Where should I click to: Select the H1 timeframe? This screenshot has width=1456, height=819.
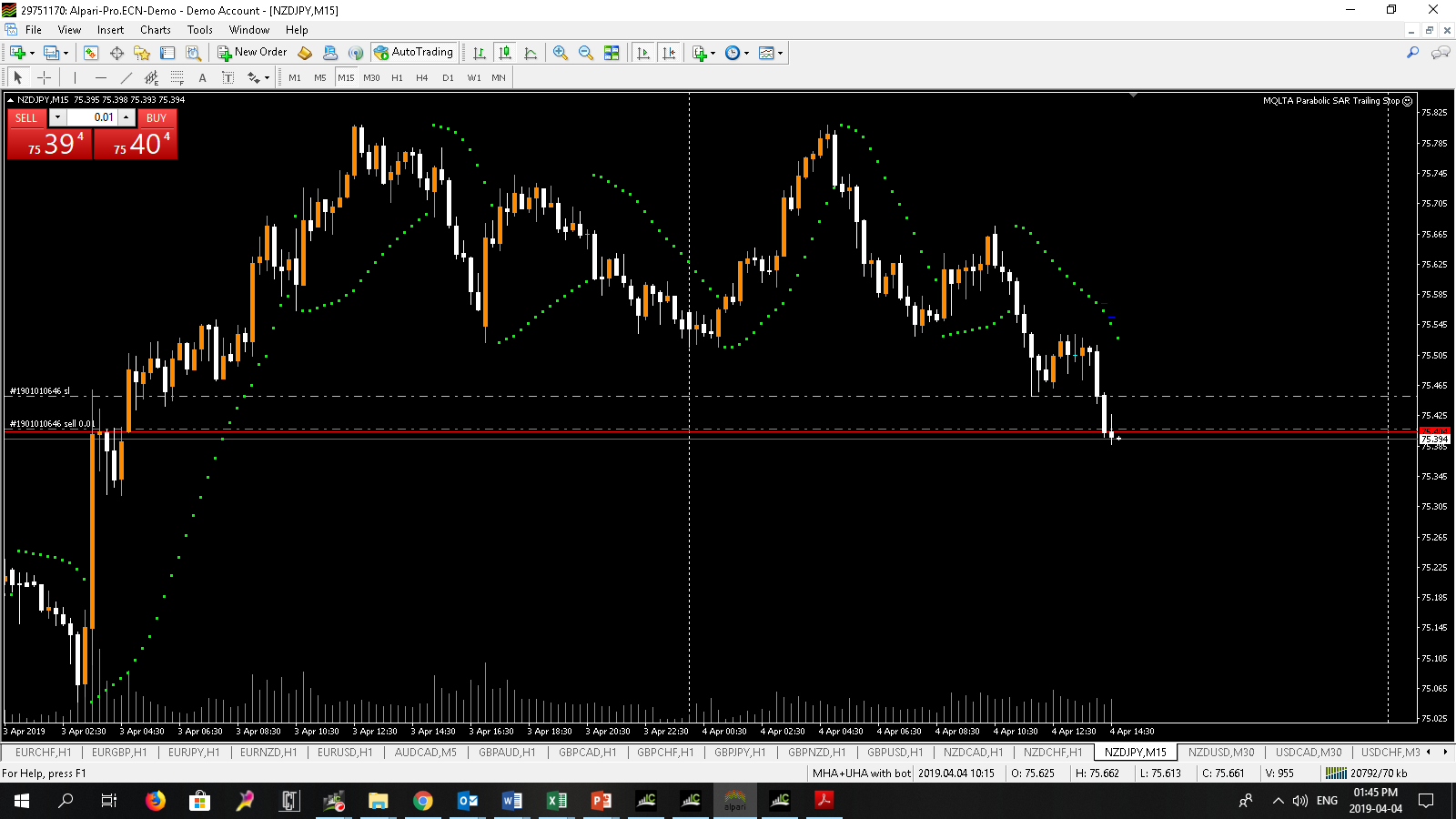(x=397, y=77)
